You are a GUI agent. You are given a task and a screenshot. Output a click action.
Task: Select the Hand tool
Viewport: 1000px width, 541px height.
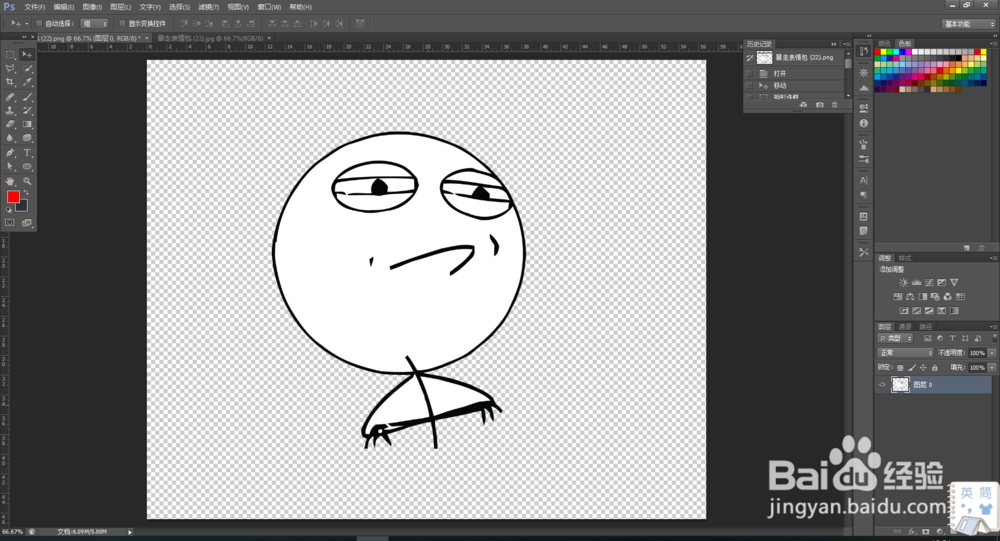pyautogui.click(x=10, y=181)
